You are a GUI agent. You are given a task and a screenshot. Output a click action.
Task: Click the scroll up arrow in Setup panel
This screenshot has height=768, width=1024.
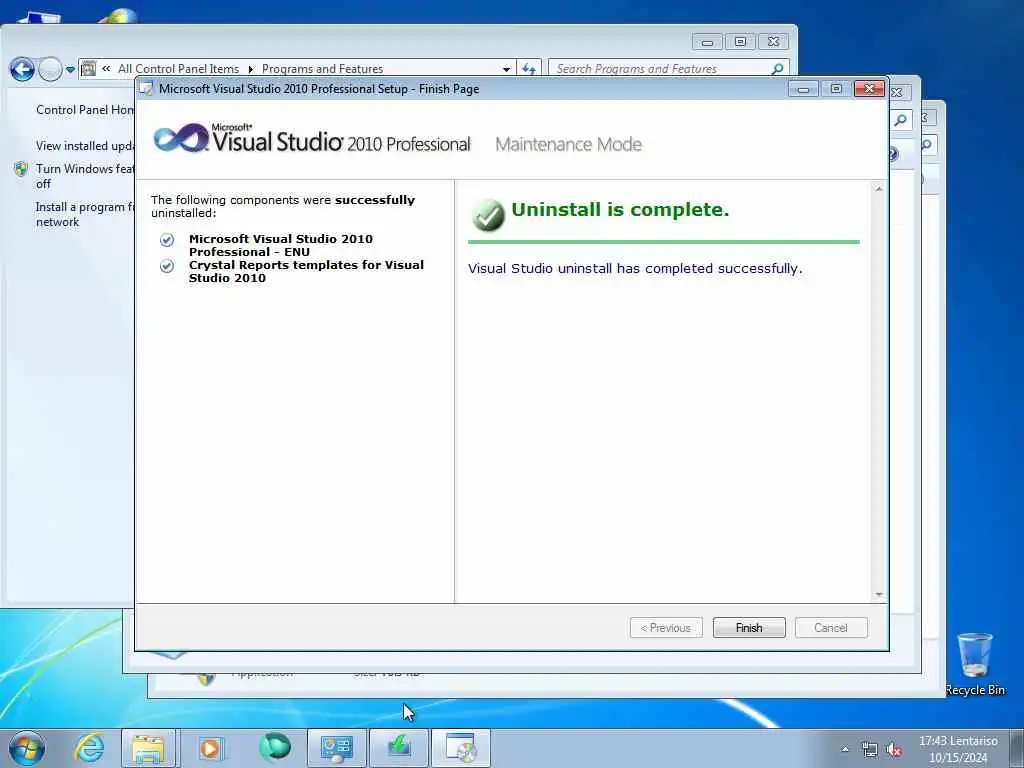pyautogui.click(x=878, y=189)
